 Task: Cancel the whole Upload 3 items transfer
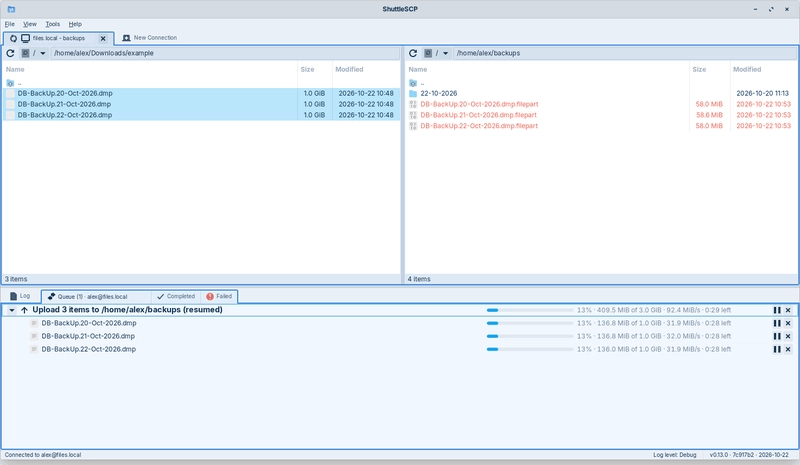[x=788, y=310]
